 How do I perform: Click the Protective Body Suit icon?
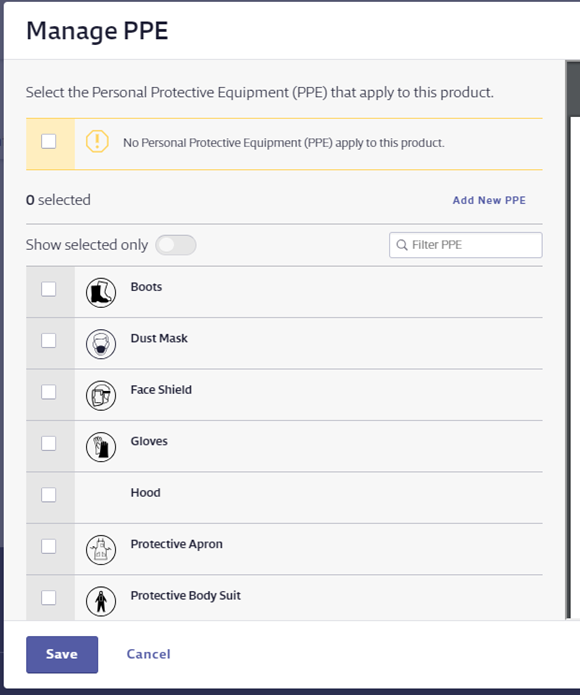tap(101, 601)
